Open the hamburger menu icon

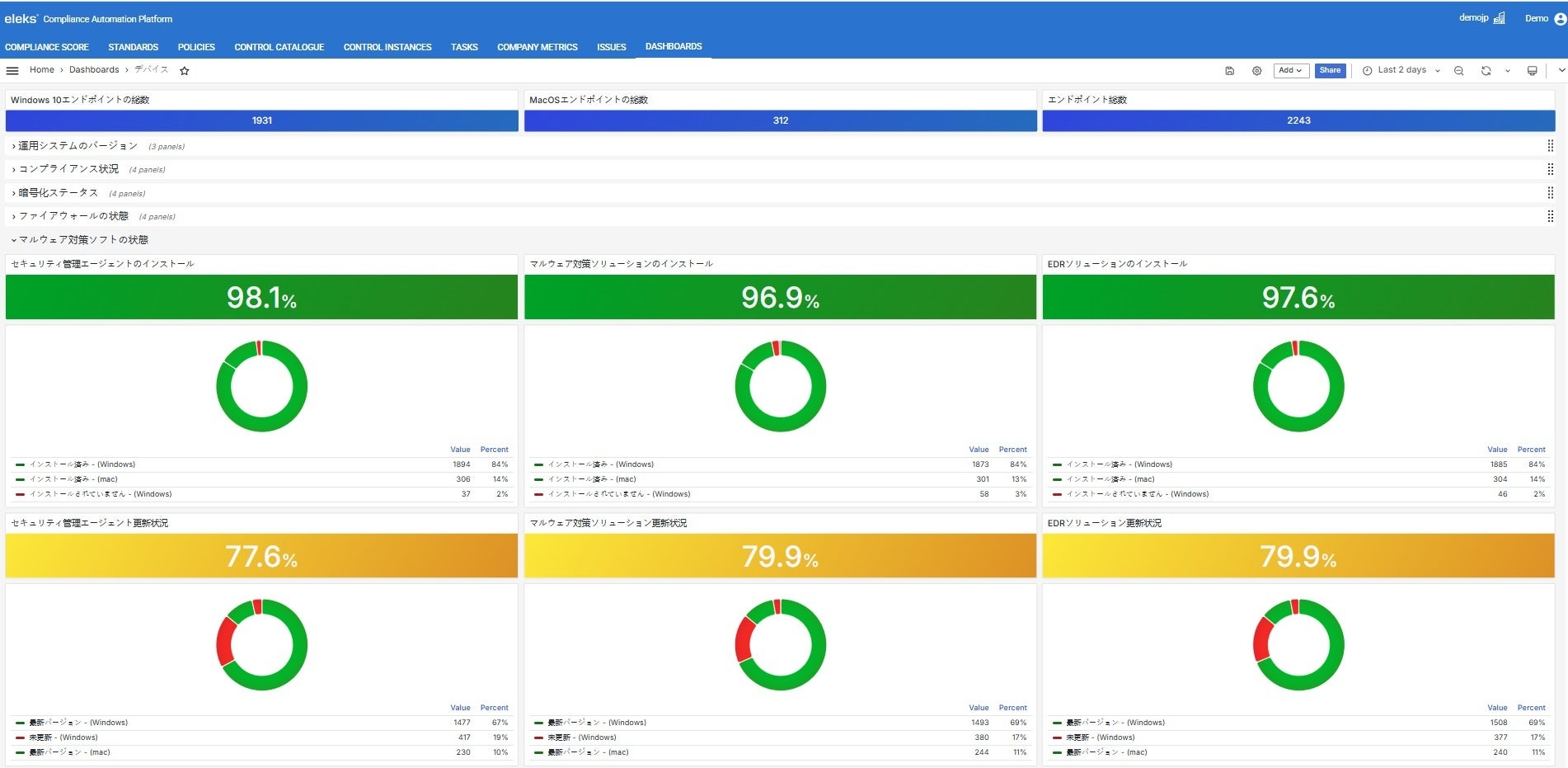(x=12, y=71)
